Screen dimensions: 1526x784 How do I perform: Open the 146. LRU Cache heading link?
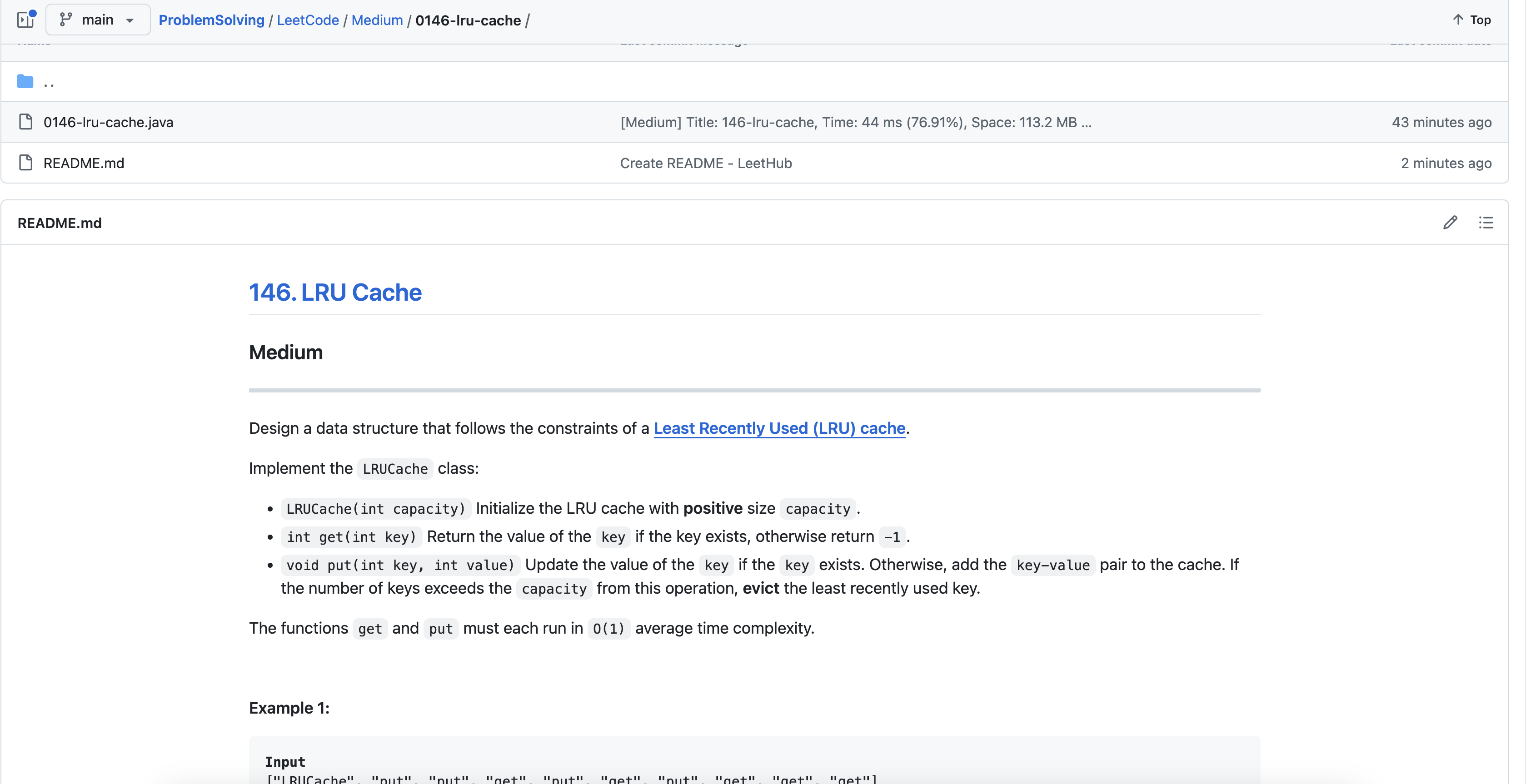coord(335,293)
